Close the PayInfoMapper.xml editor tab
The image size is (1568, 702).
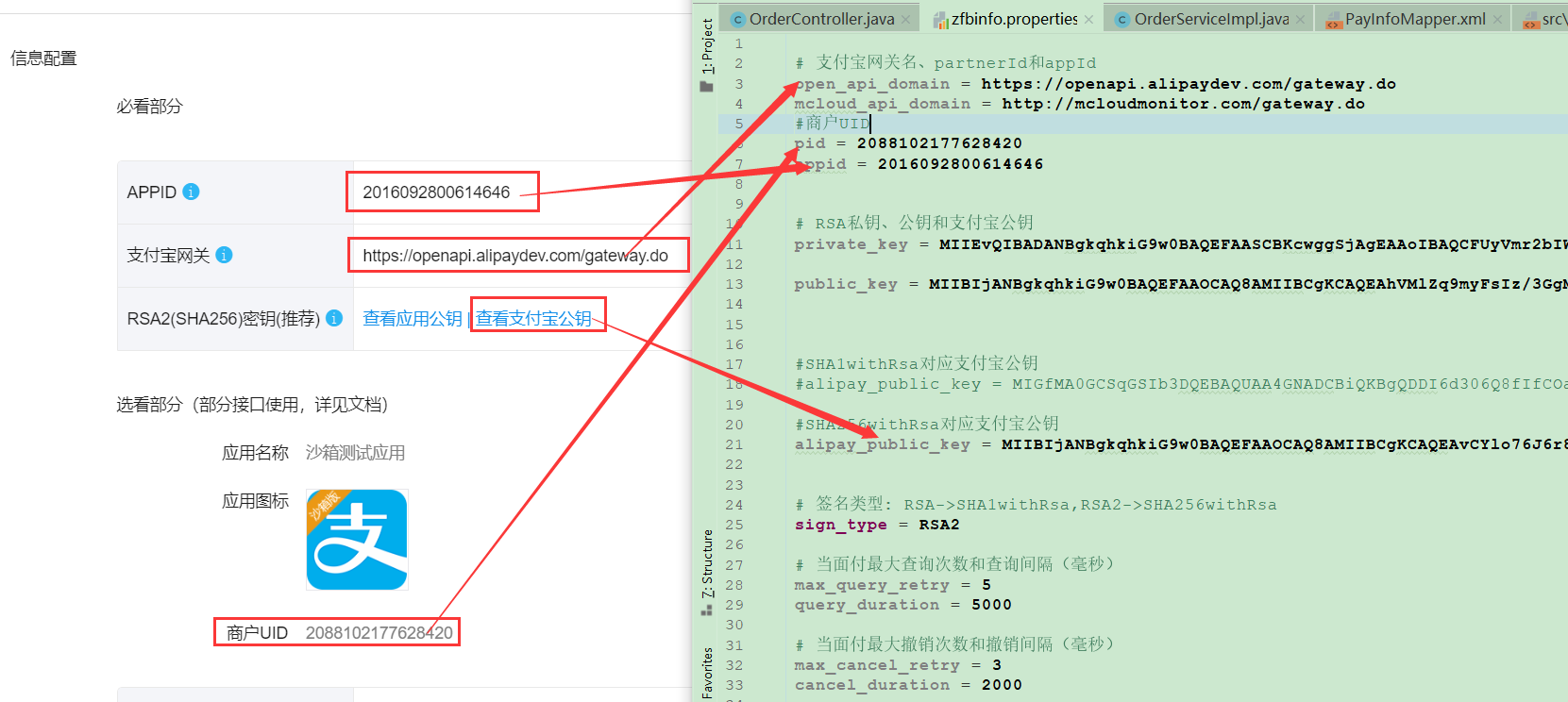(x=1497, y=20)
